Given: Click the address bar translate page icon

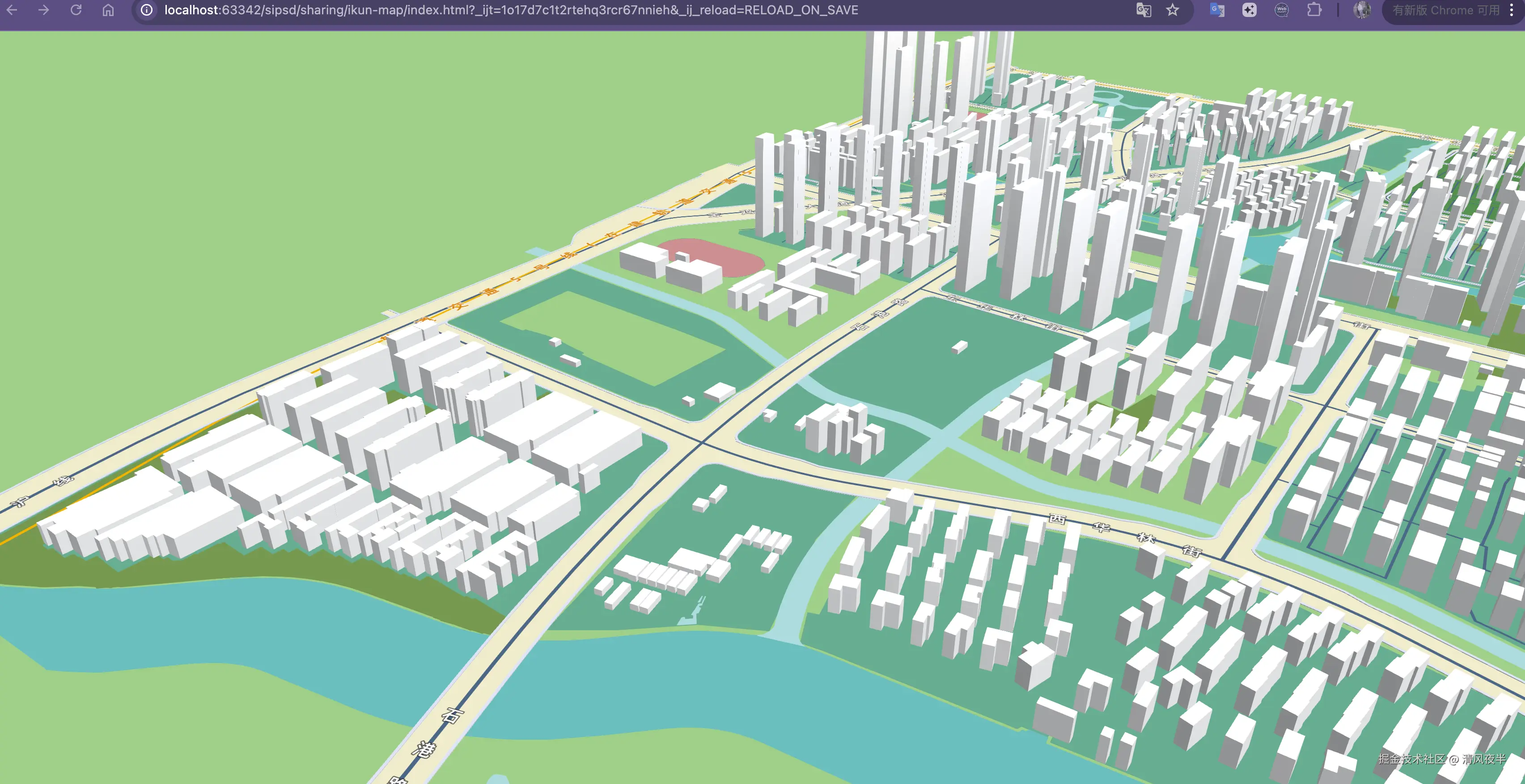Looking at the screenshot, I should pos(1143,10).
